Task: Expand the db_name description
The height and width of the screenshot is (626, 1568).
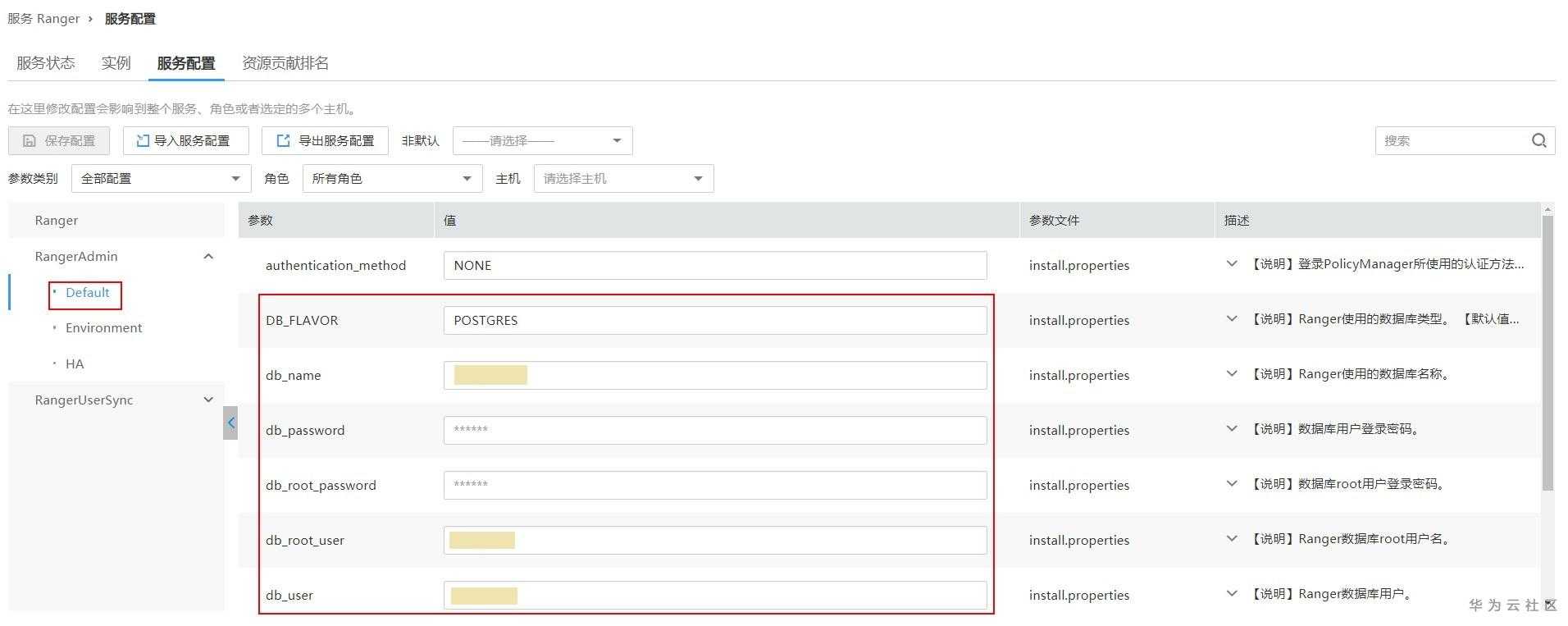Action: point(1231,373)
